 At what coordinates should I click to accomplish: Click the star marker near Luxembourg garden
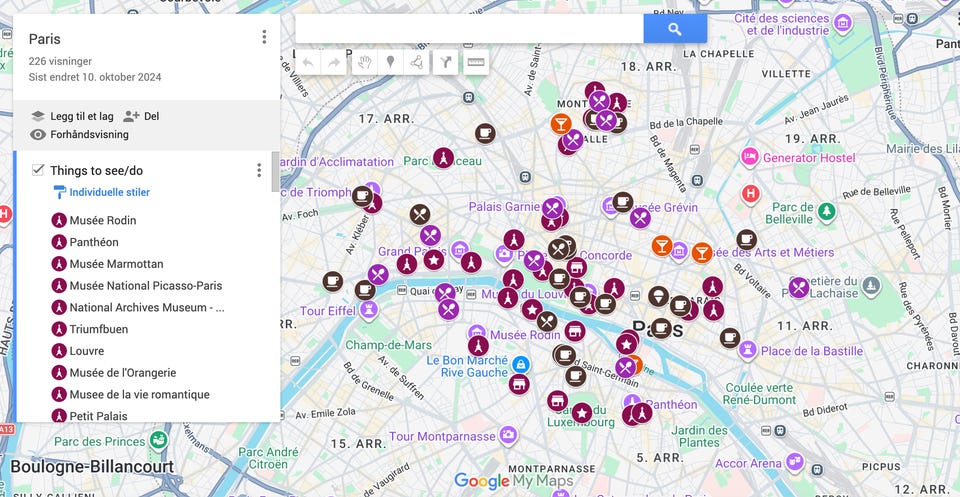click(582, 413)
